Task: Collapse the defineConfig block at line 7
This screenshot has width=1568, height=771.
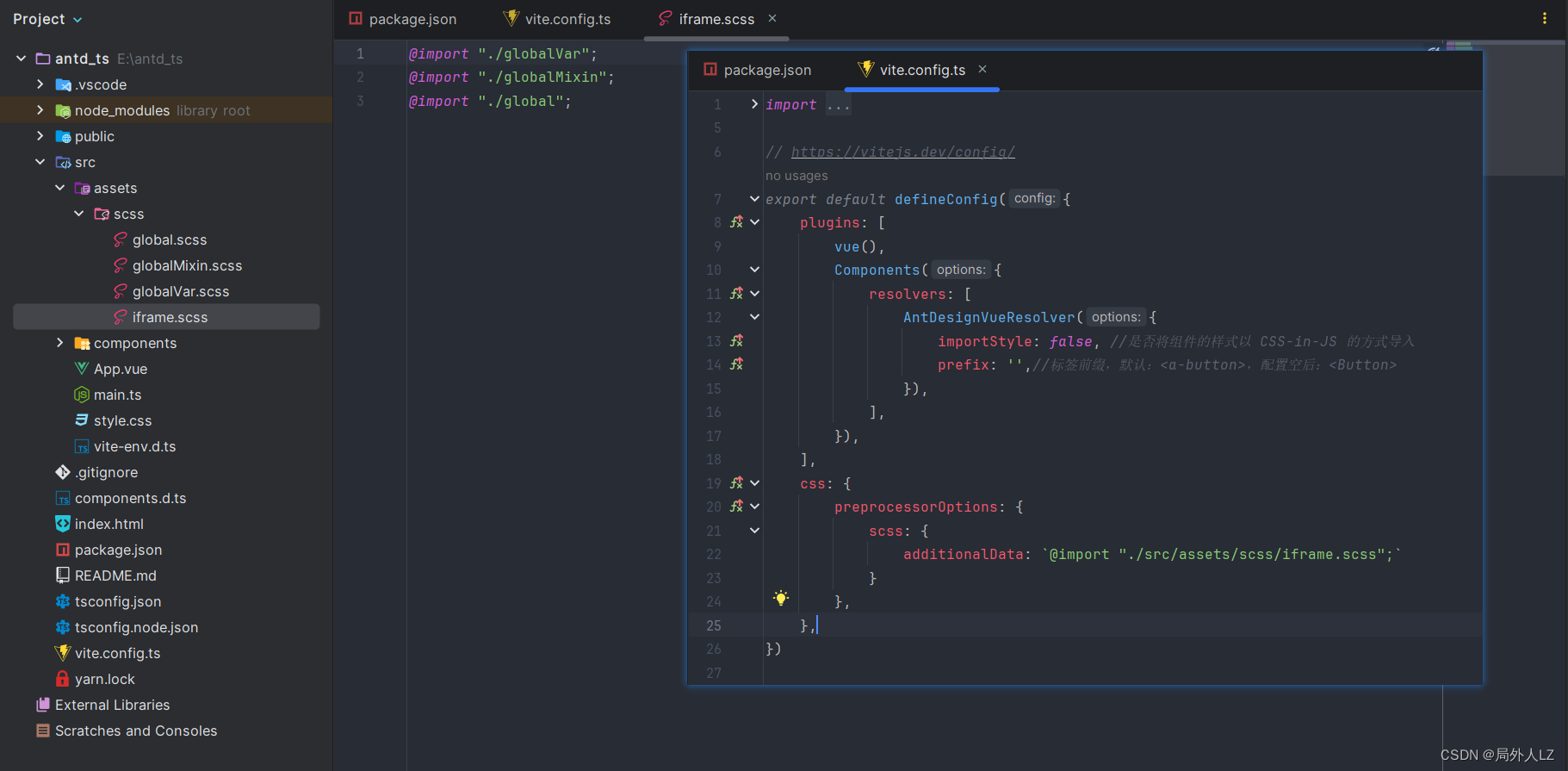Action: point(754,199)
